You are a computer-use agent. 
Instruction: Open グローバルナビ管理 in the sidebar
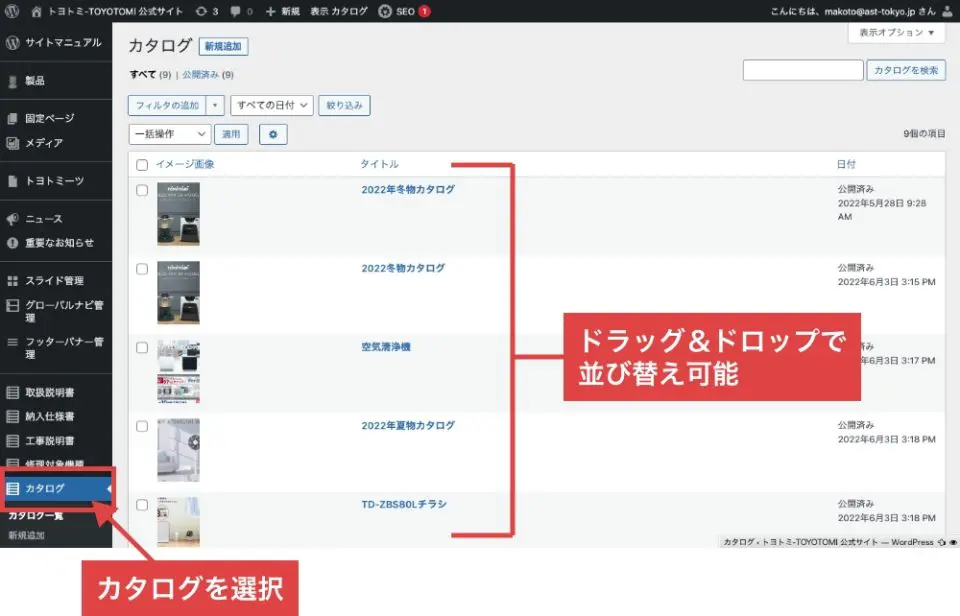click(x=56, y=311)
